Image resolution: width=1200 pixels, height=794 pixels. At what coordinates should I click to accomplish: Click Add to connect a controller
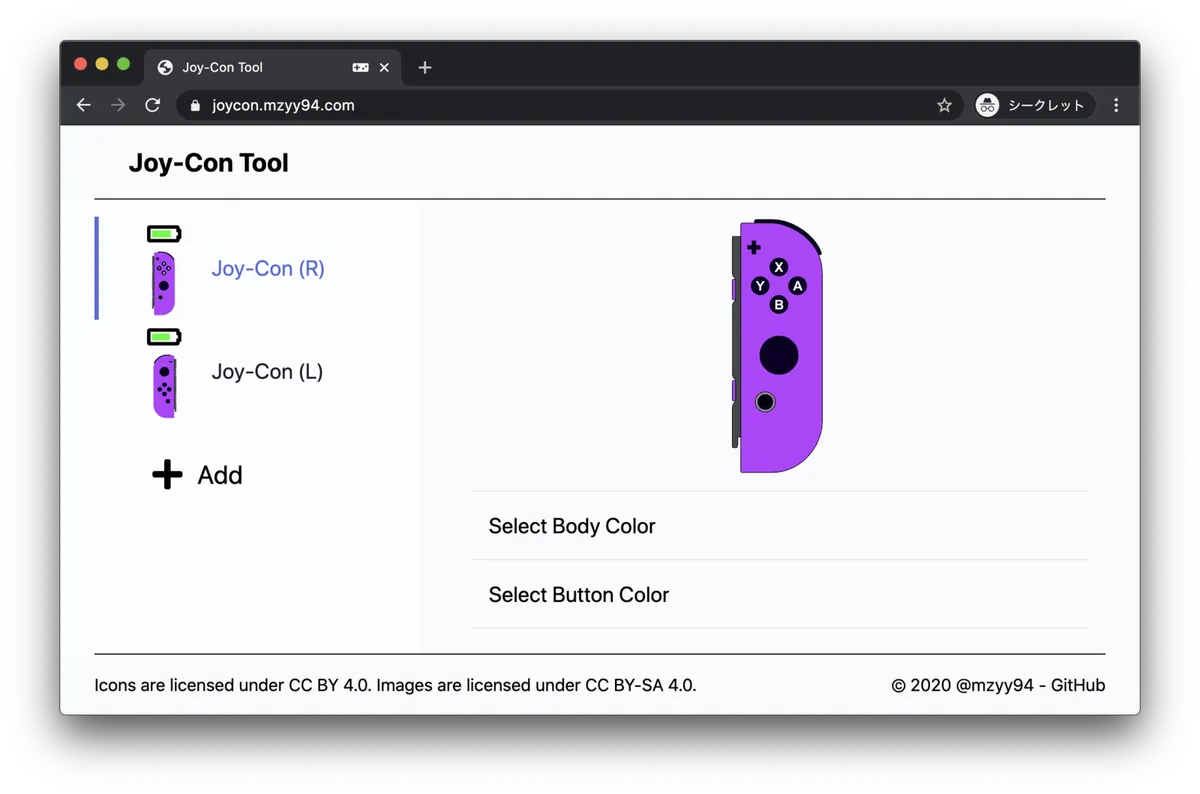(197, 475)
